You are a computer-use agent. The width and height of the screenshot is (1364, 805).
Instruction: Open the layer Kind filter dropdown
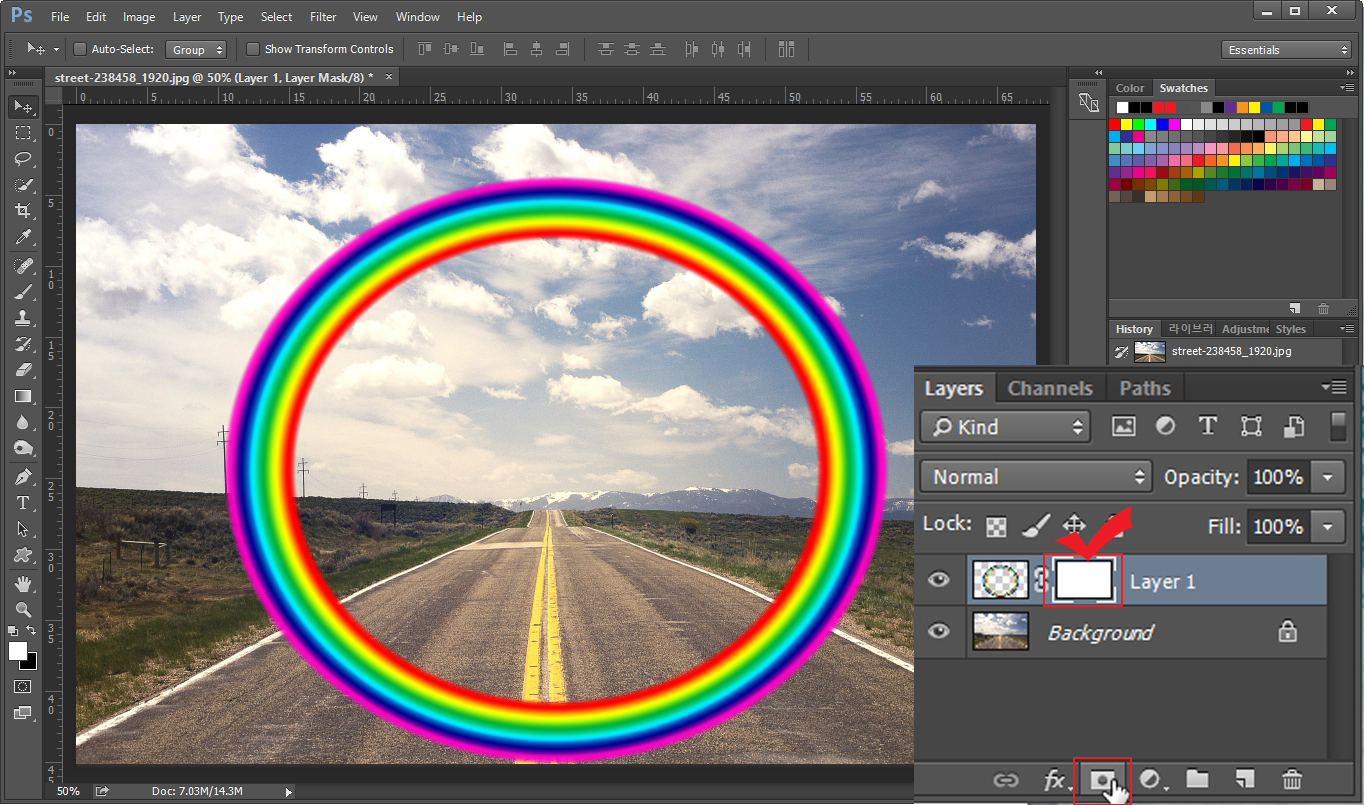pos(1005,427)
